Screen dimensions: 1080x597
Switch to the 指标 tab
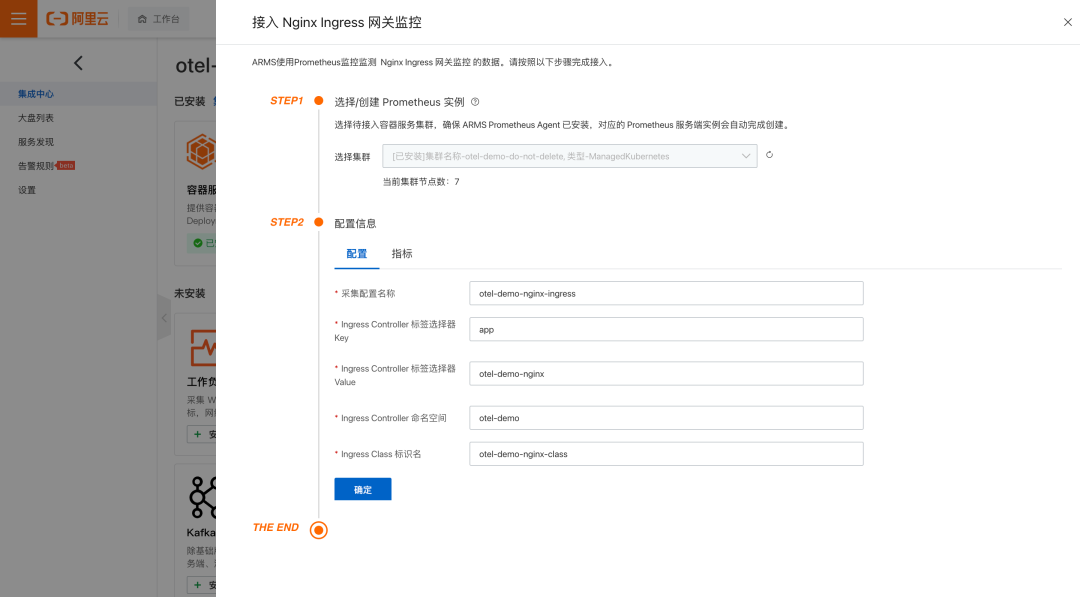point(401,254)
